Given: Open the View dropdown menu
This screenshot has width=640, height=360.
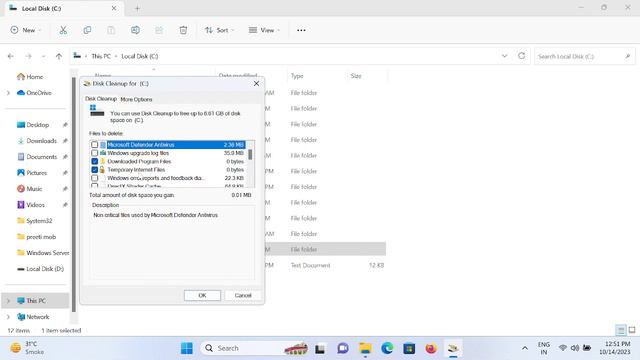Looking at the screenshot, I should [264, 30].
